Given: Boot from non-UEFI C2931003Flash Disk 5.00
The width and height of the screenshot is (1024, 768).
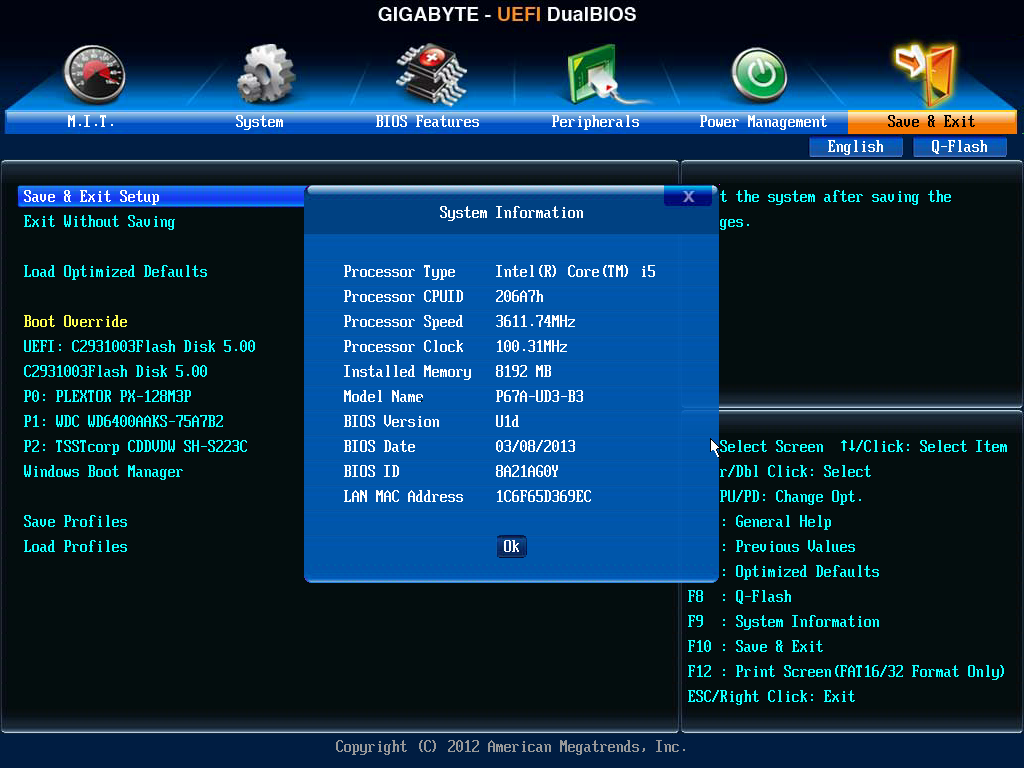Looking at the screenshot, I should (116, 372).
